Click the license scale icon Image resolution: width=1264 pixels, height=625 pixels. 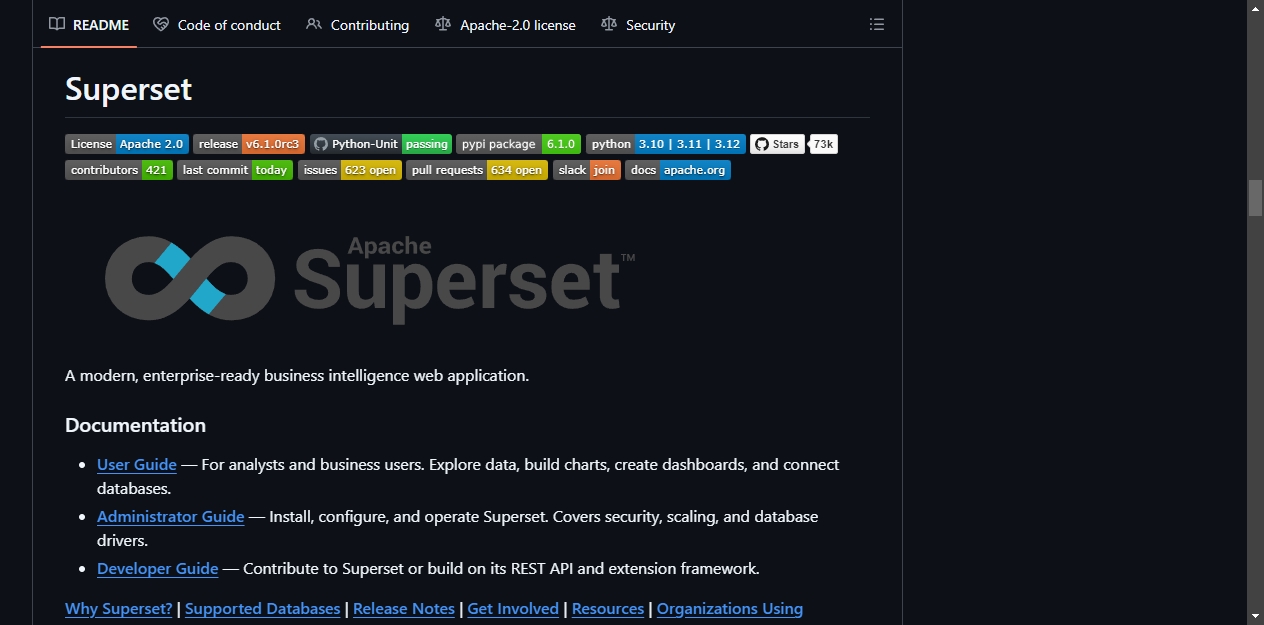pyautogui.click(x=443, y=25)
